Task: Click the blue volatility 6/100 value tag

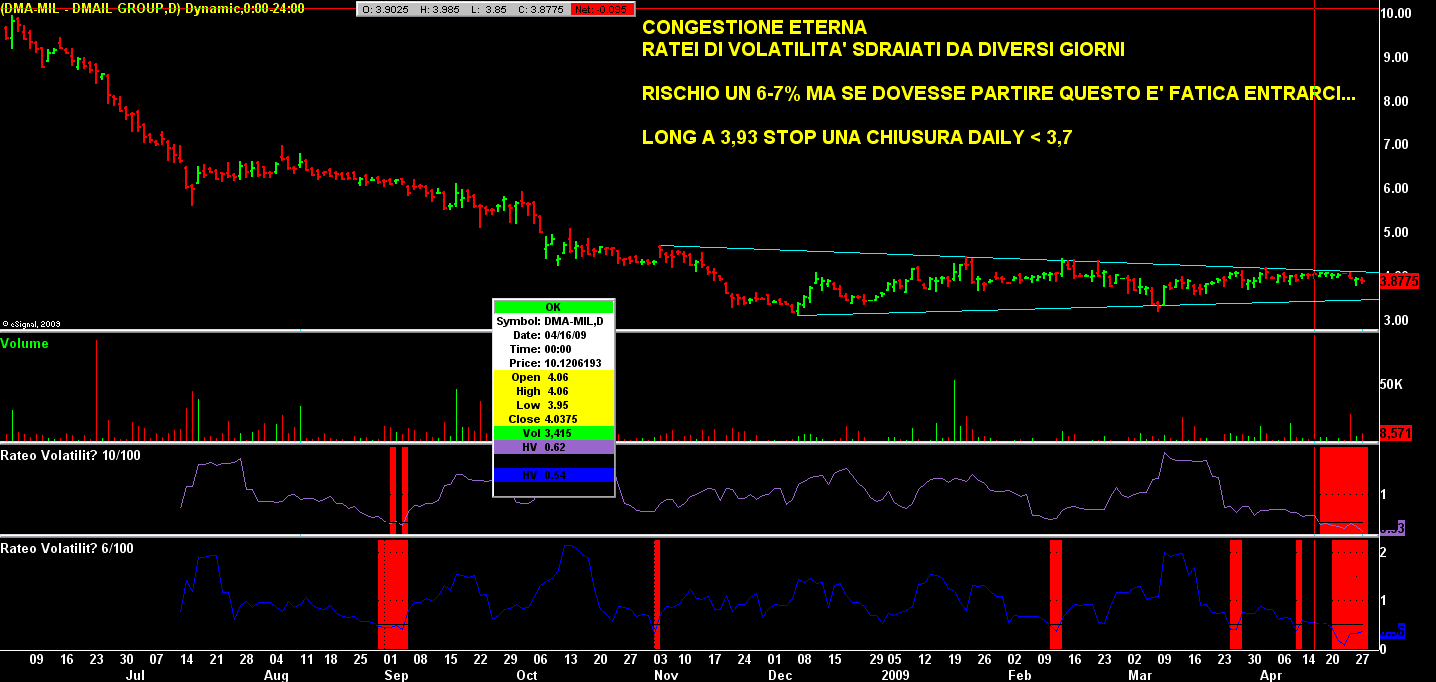Action: coord(1395,632)
